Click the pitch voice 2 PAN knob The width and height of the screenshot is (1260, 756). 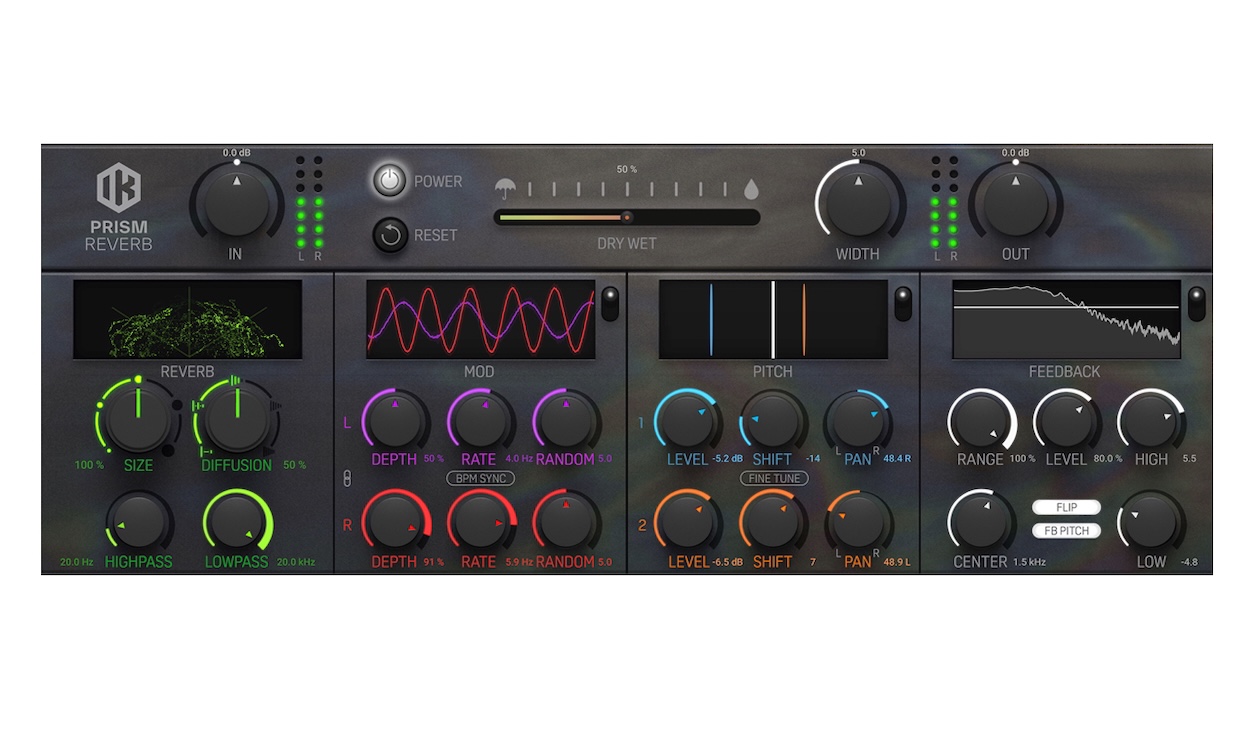pyautogui.click(x=859, y=522)
